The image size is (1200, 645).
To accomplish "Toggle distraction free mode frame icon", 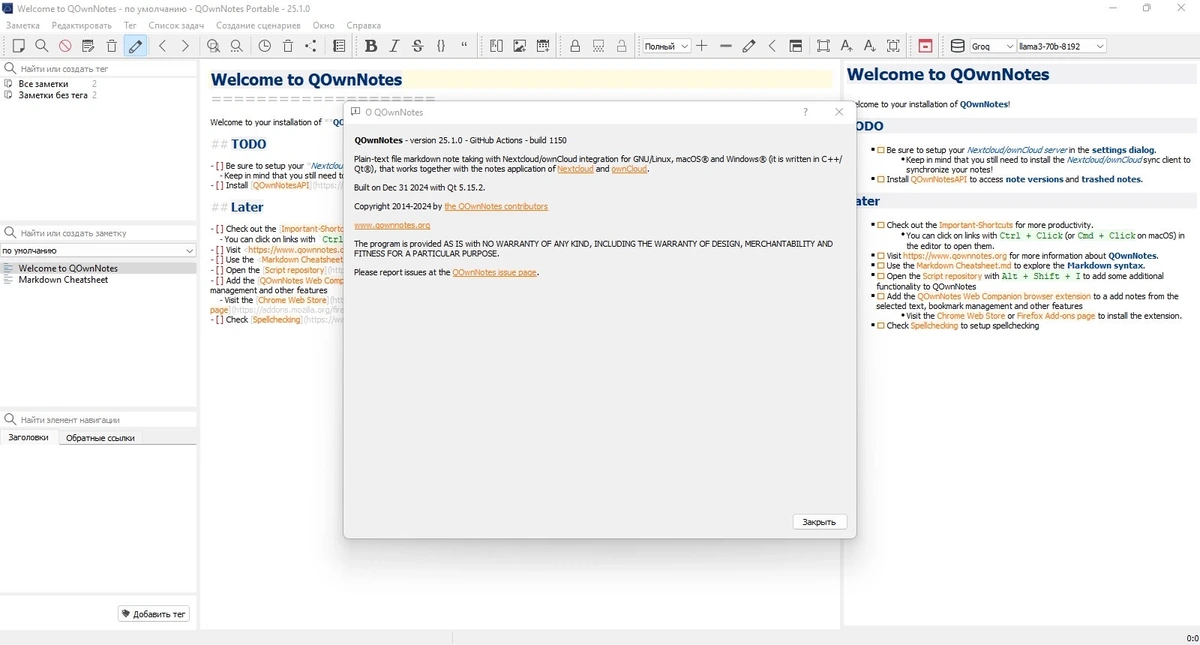I will point(823,46).
